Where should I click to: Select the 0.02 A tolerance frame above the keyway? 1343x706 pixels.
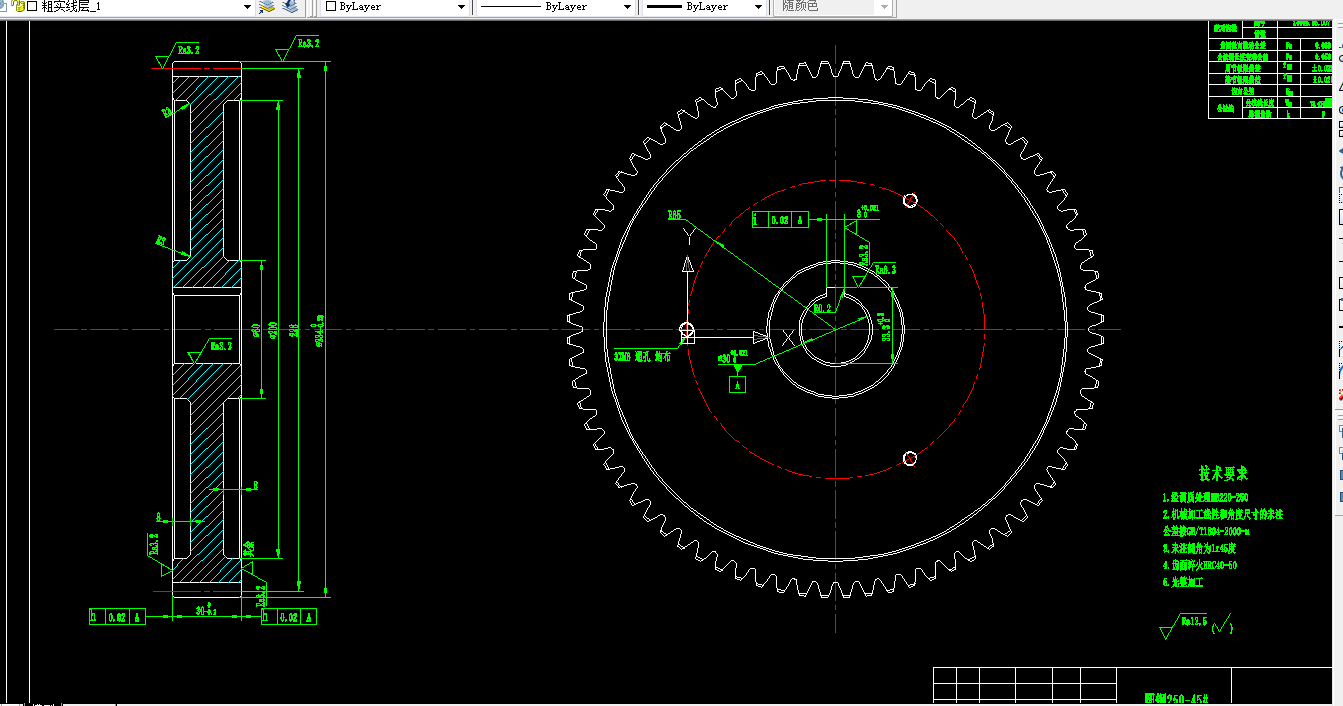tap(779, 220)
